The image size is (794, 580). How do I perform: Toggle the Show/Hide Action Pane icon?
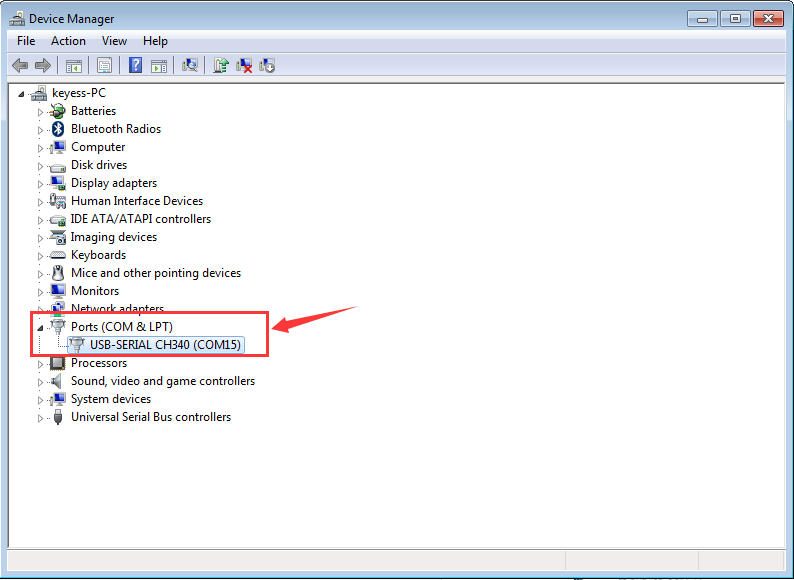click(158, 65)
